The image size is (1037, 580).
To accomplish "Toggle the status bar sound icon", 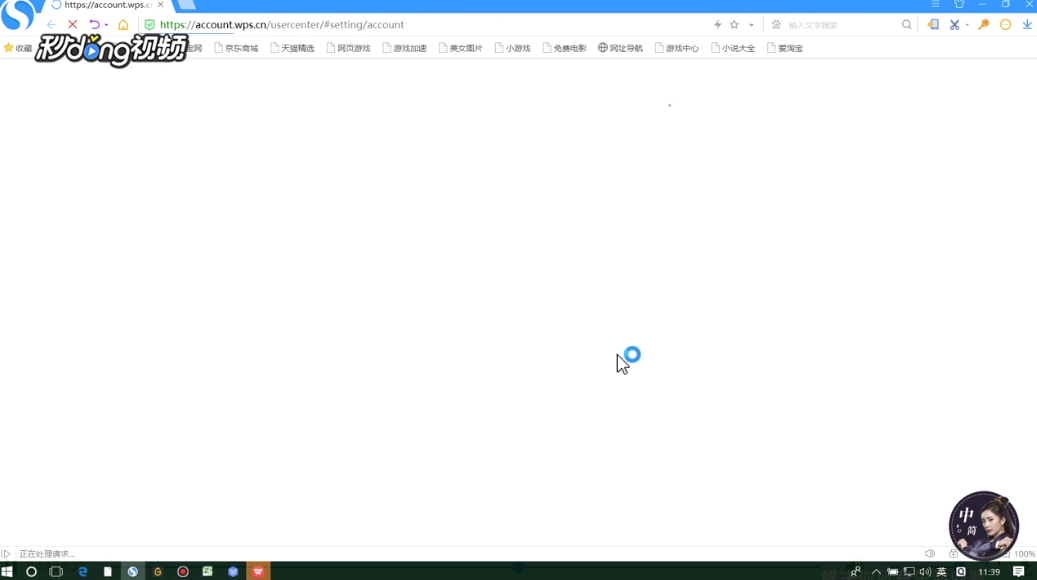I will (x=930, y=554).
